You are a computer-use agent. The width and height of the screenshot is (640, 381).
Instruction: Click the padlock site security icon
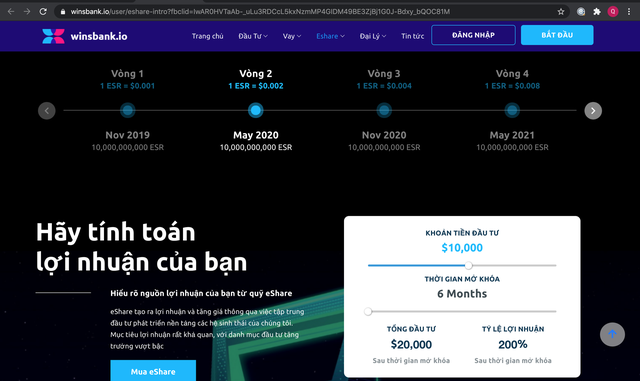(x=63, y=12)
